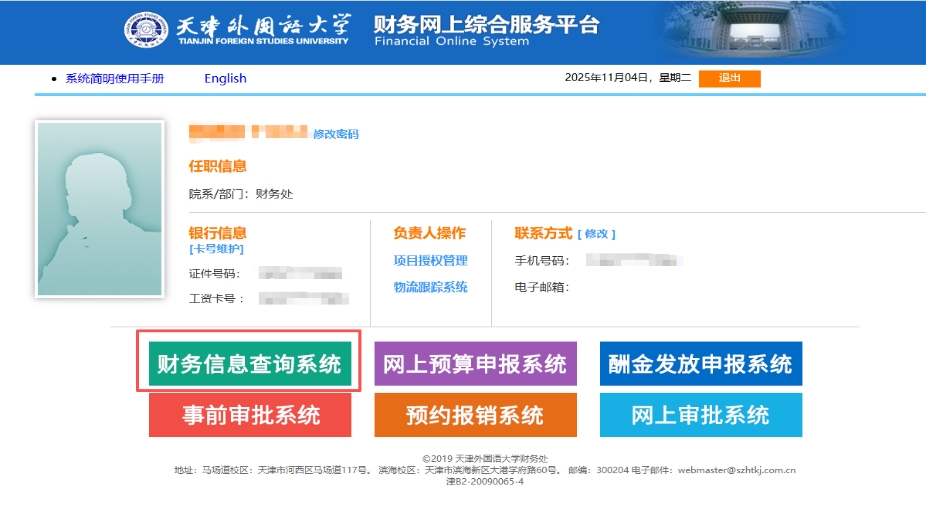
Task: Open the blue 酬金发放申报系统 button
Action: pyautogui.click(x=700, y=364)
